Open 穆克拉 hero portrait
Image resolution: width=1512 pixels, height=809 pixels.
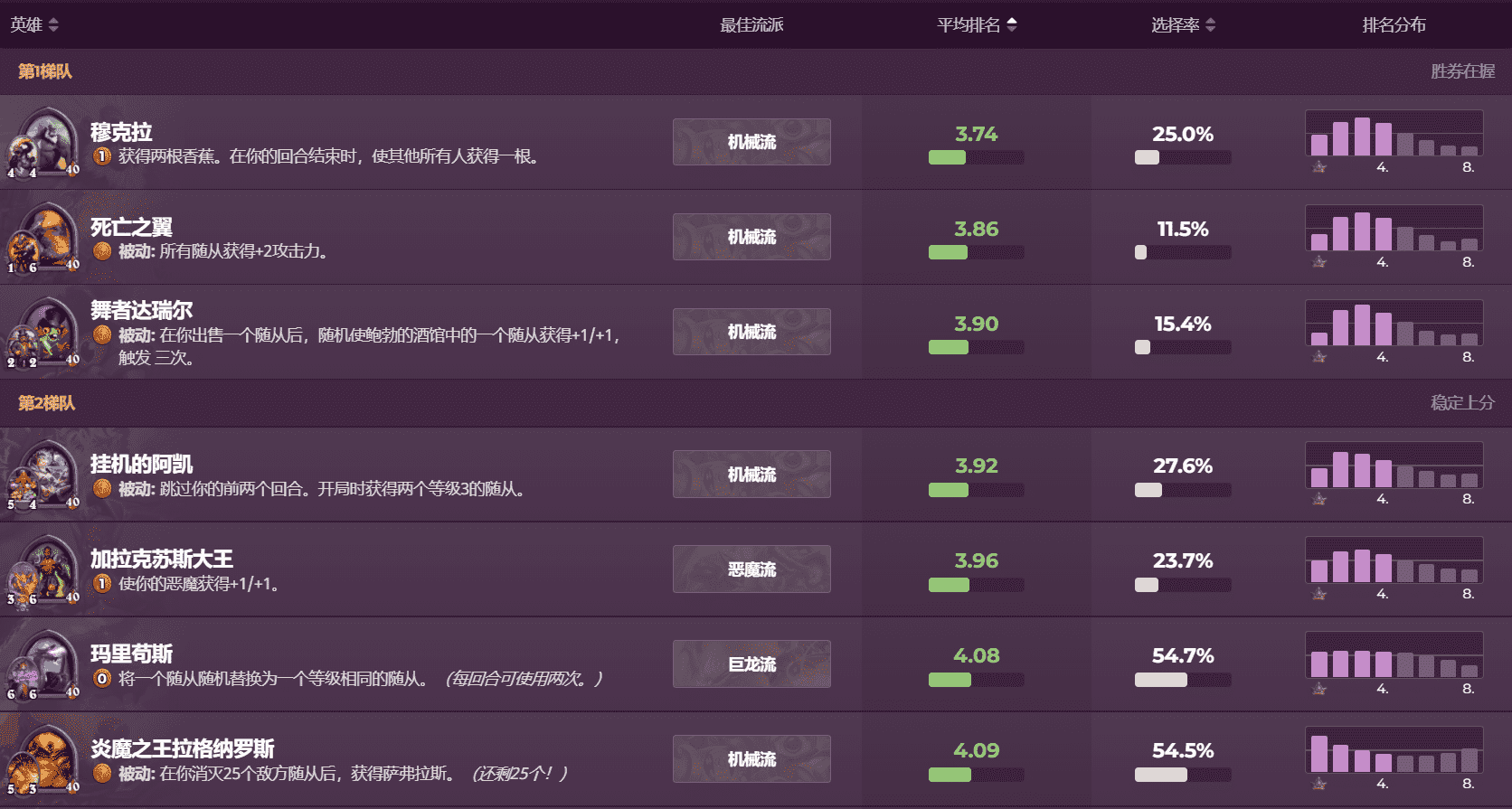pos(43,142)
